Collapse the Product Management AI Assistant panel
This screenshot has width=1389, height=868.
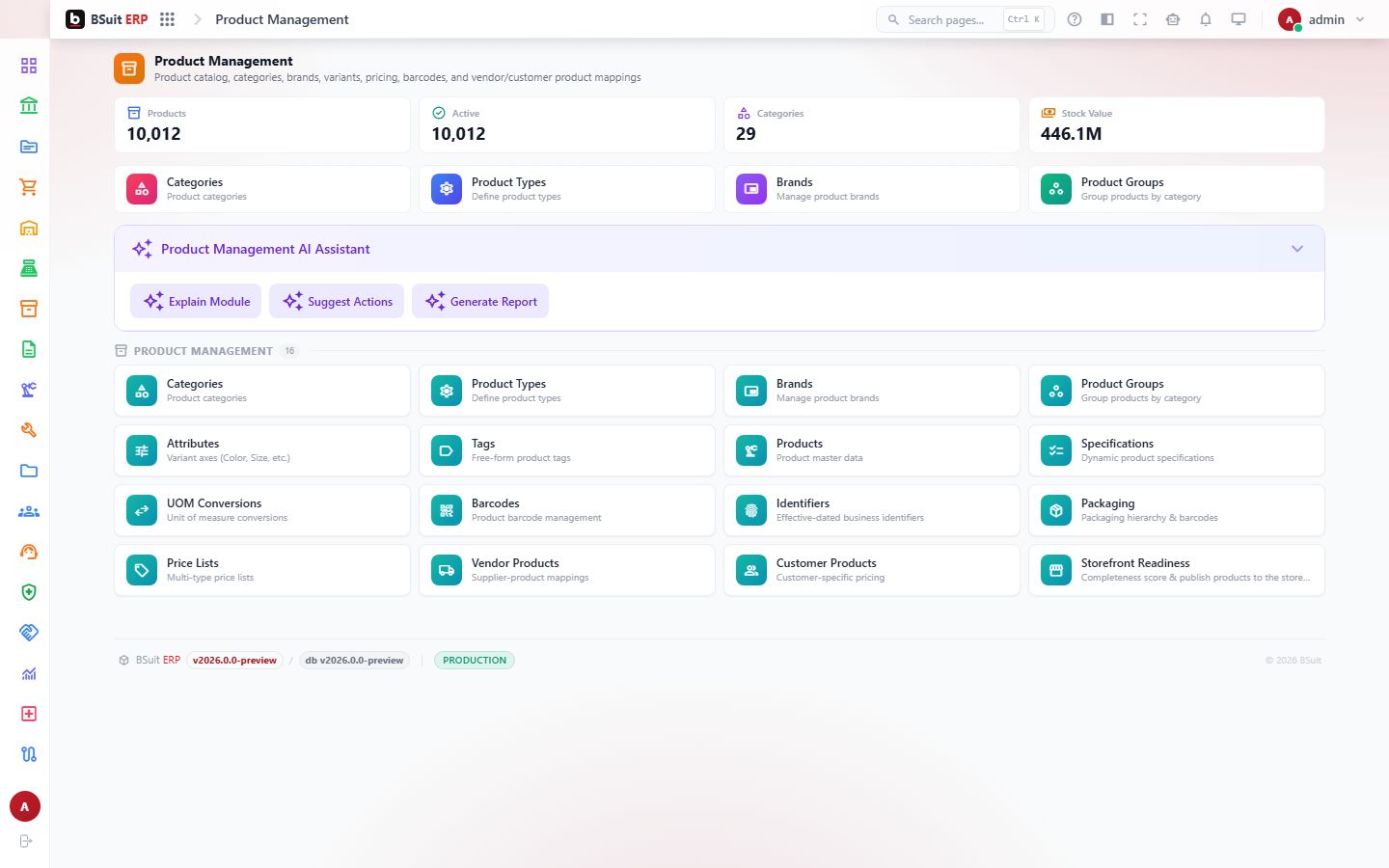(1297, 249)
